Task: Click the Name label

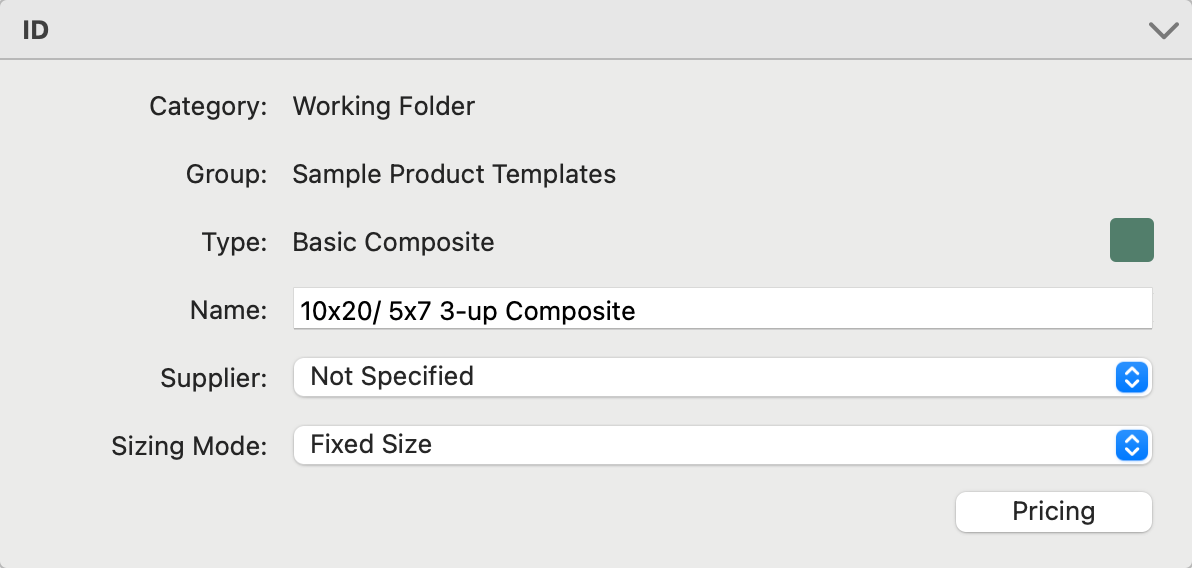Action: (228, 310)
